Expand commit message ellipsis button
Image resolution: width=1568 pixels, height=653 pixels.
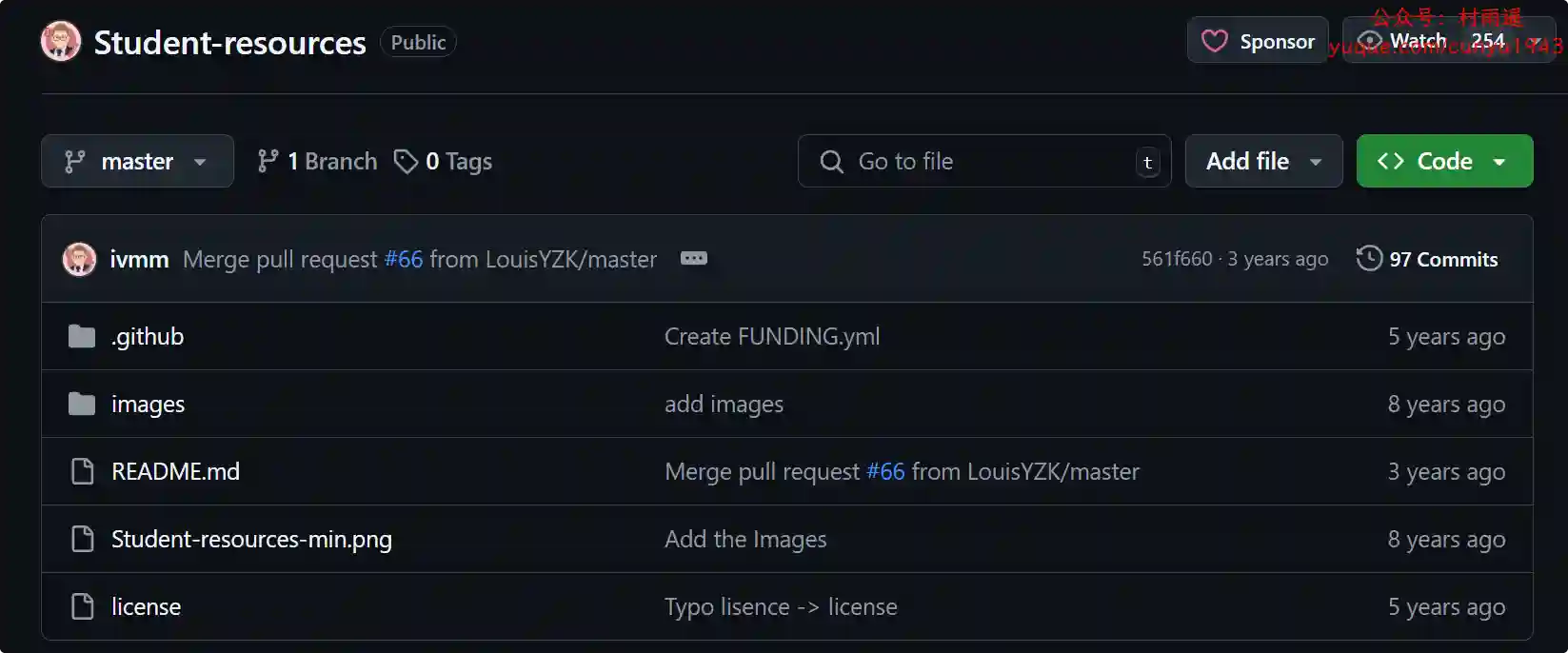click(x=693, y=258)
